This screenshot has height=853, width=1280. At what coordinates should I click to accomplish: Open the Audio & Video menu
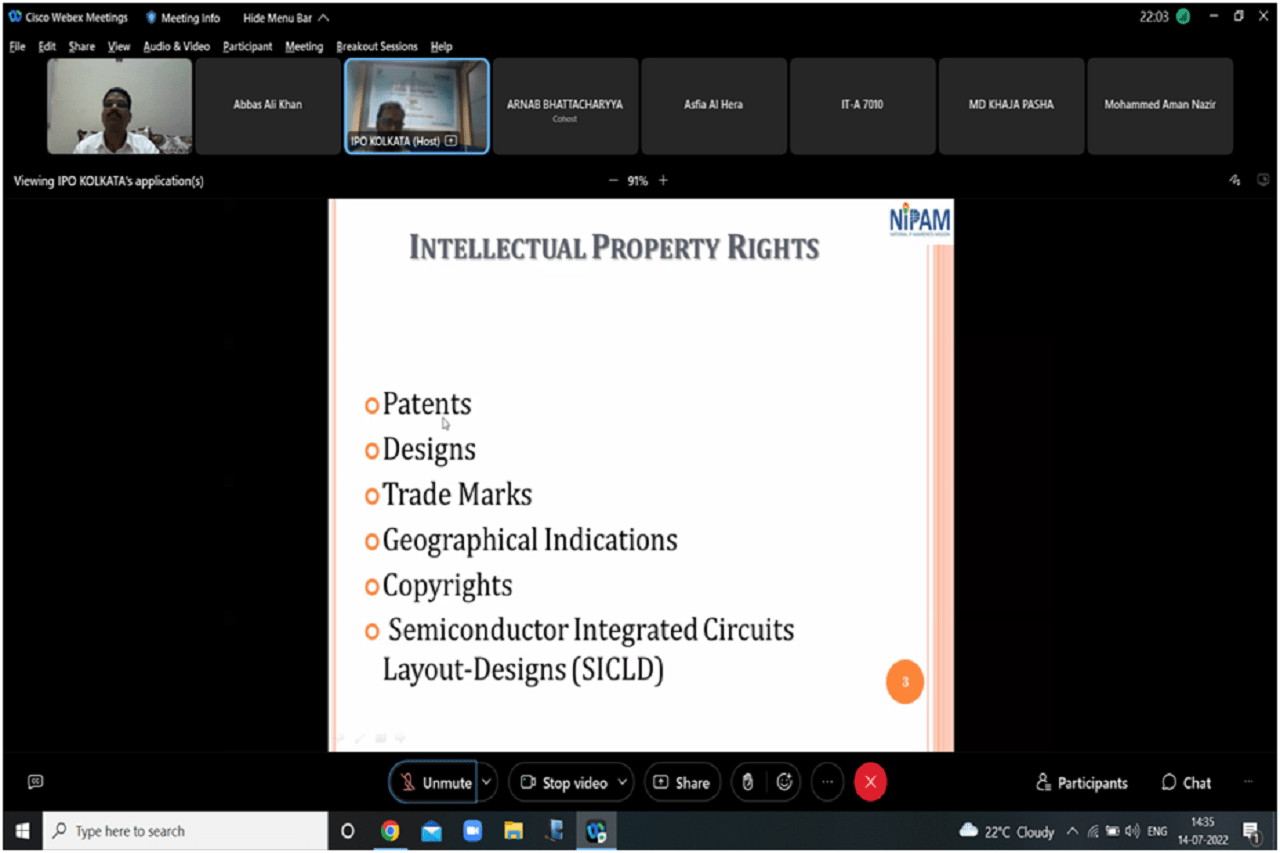click(x=176, y=46)
